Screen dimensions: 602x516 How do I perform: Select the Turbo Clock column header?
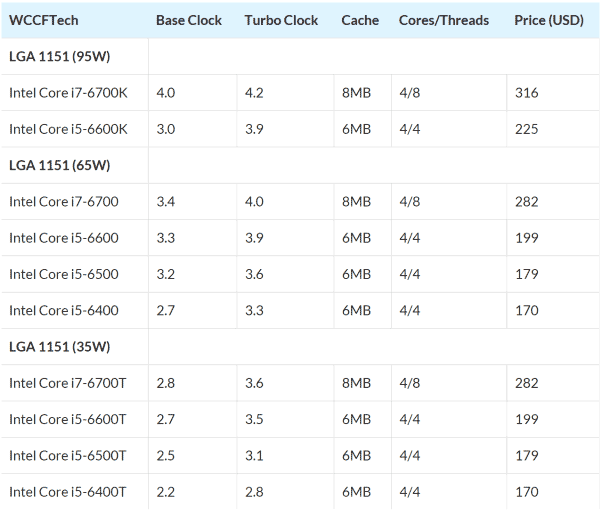pyautogui.click(x=281, y=20)
